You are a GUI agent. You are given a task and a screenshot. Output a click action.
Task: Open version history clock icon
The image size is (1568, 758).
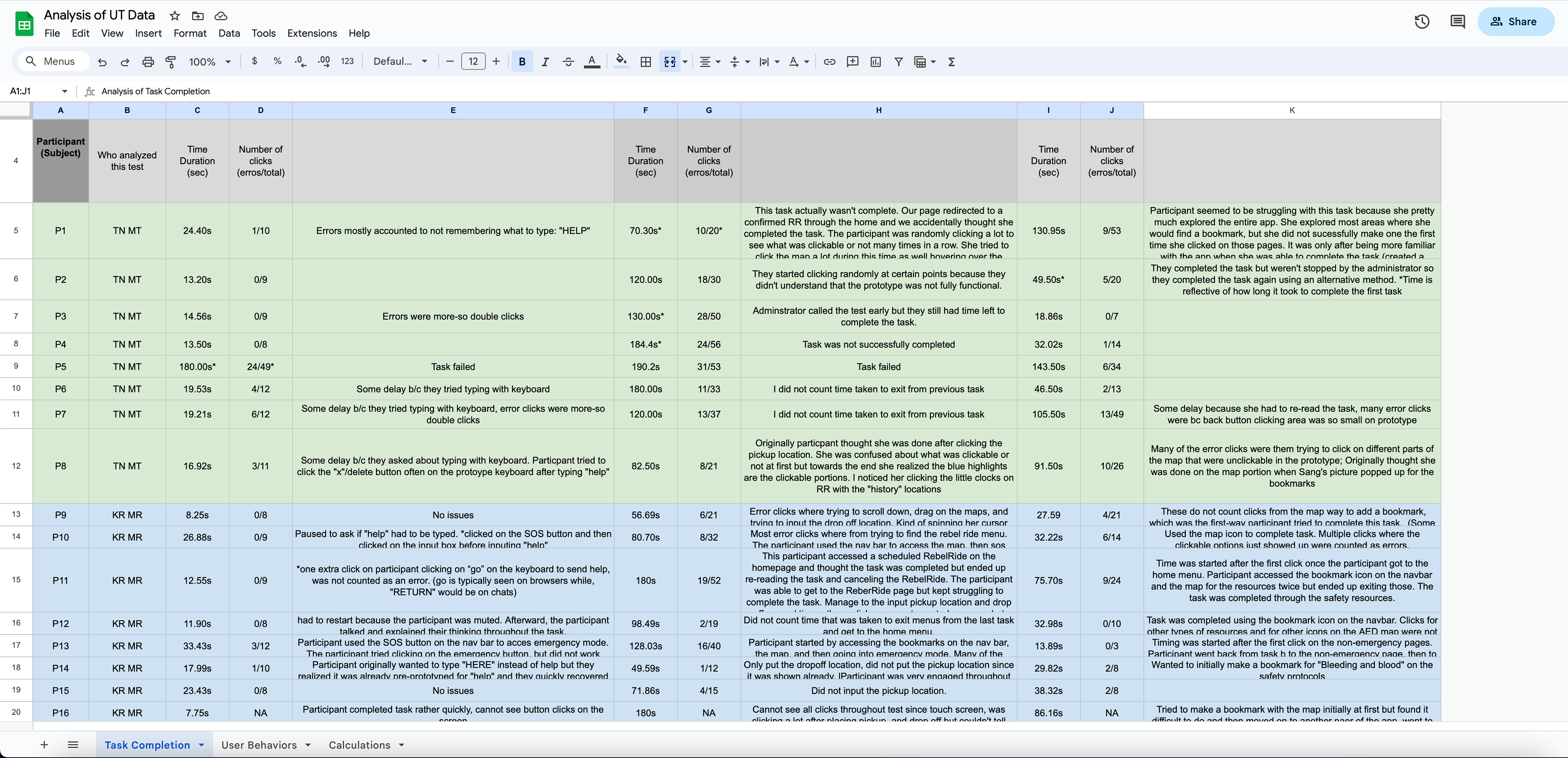pyautogui.click(x=1422, y=22)
